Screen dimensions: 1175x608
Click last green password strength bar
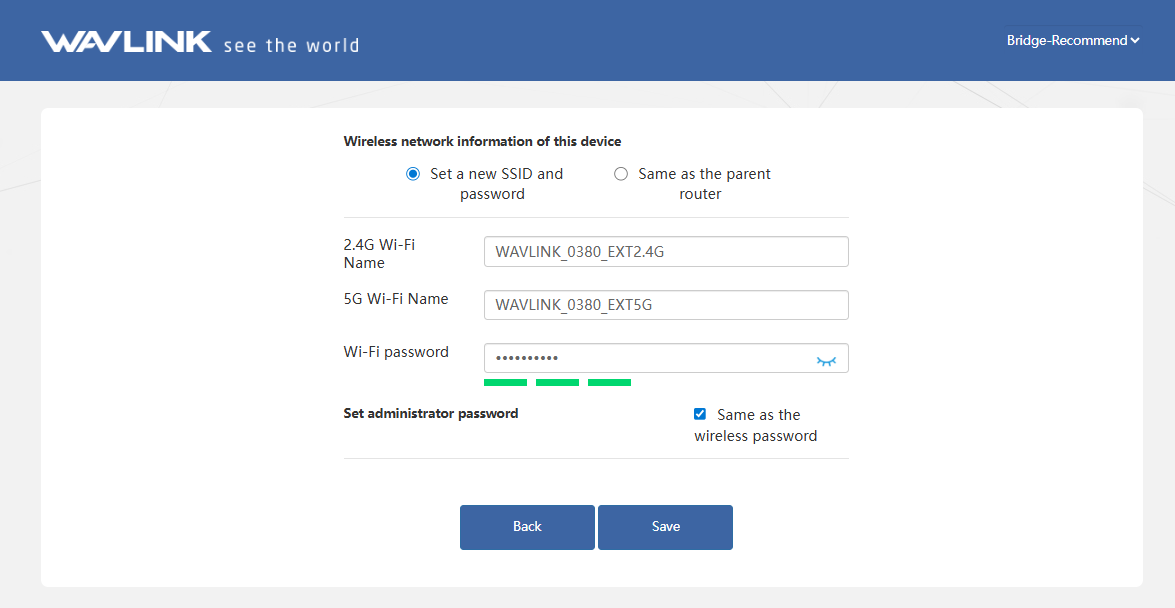(609, 382)
